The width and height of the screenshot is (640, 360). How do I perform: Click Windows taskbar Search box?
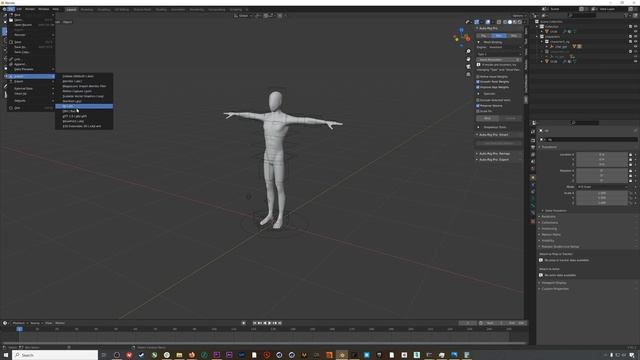tap(55, 355)
